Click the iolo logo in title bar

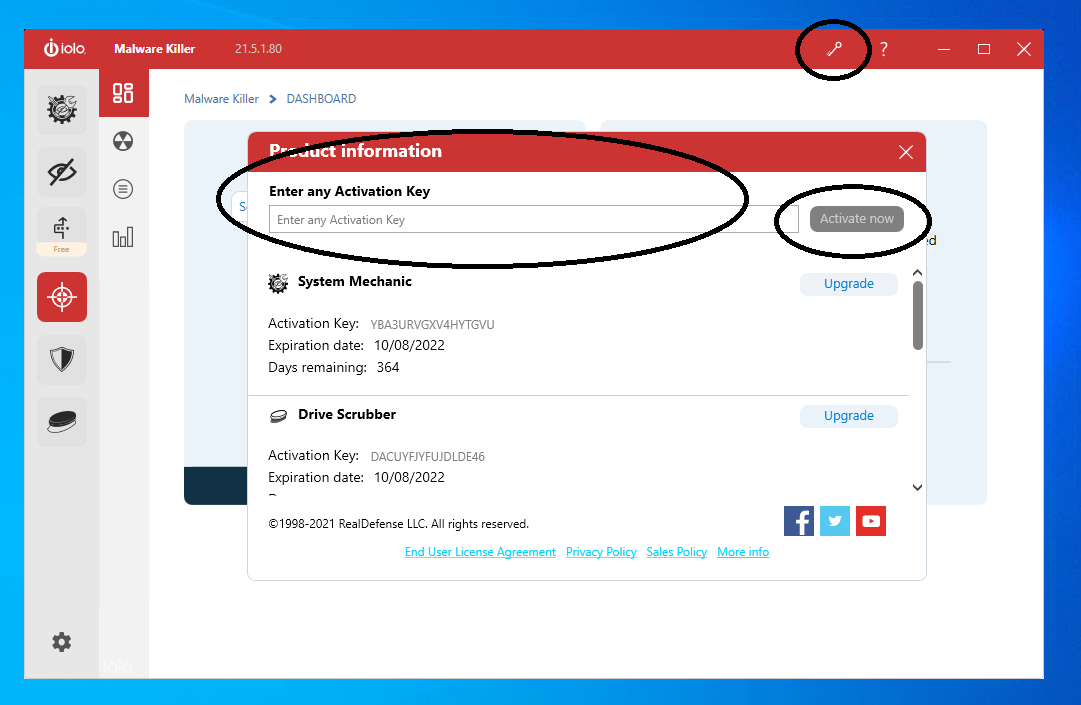click(x=65, y=48)
